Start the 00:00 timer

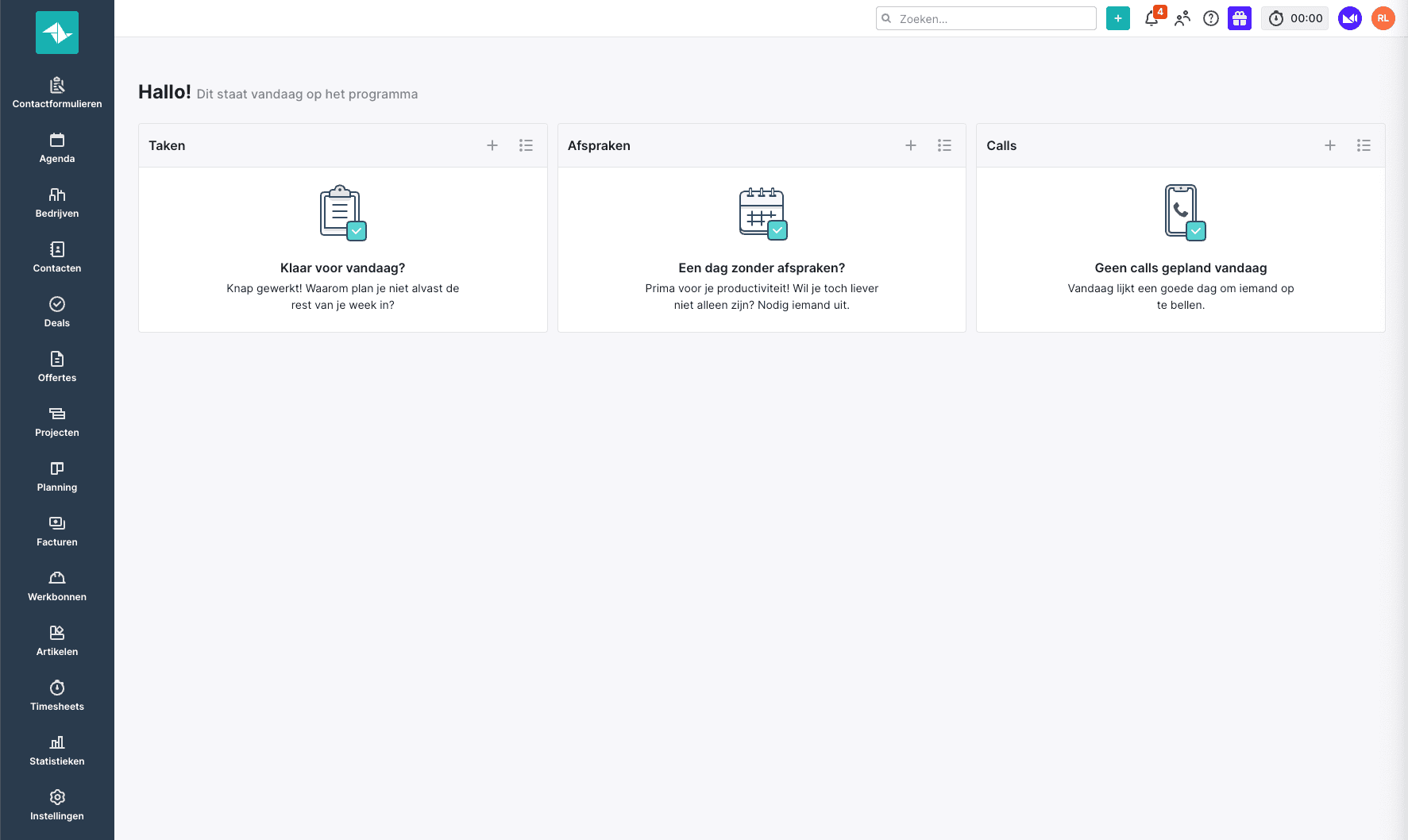point(1294,18)
